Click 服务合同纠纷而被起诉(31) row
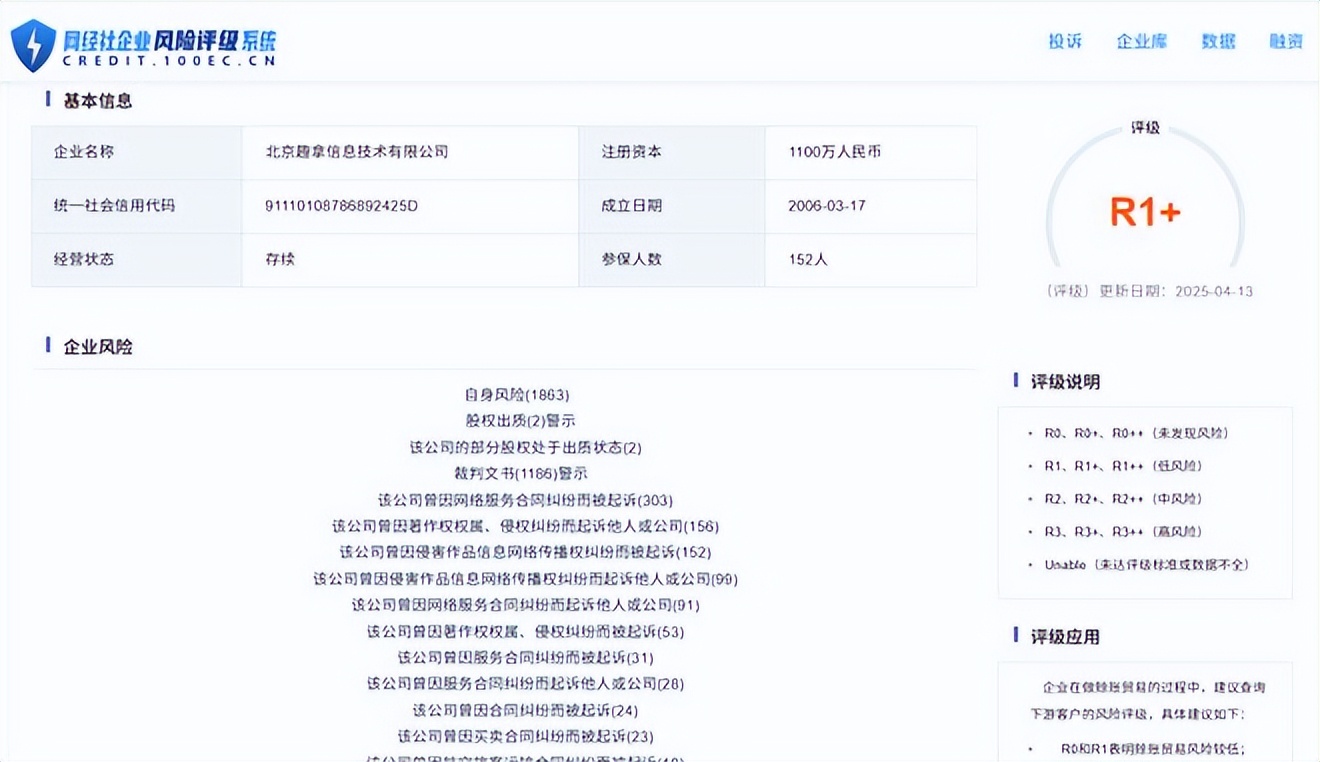The width and height of the screenshot is (1320, 762). tap(525, 658)
